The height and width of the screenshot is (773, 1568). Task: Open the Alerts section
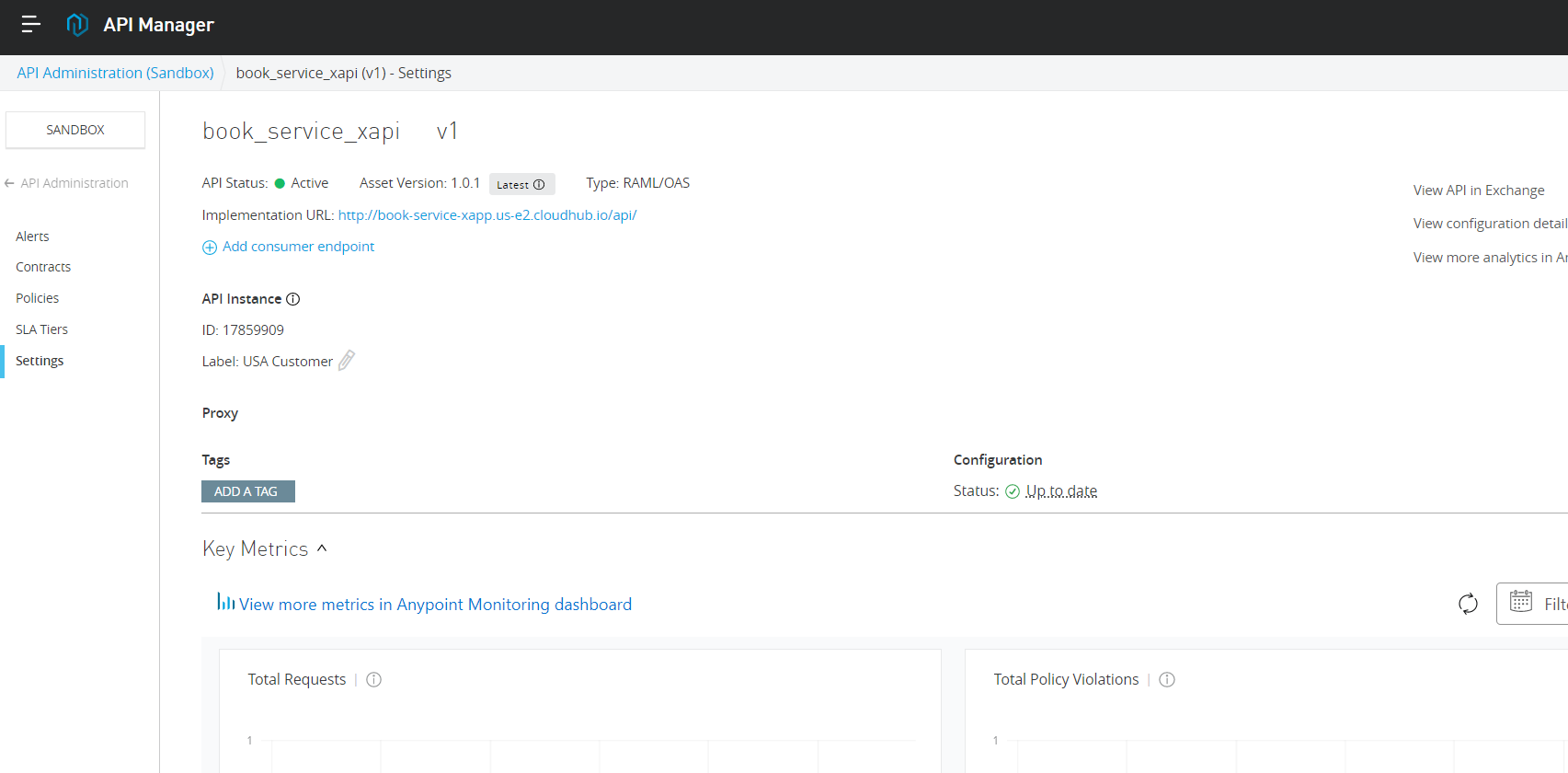click(32, 237)
